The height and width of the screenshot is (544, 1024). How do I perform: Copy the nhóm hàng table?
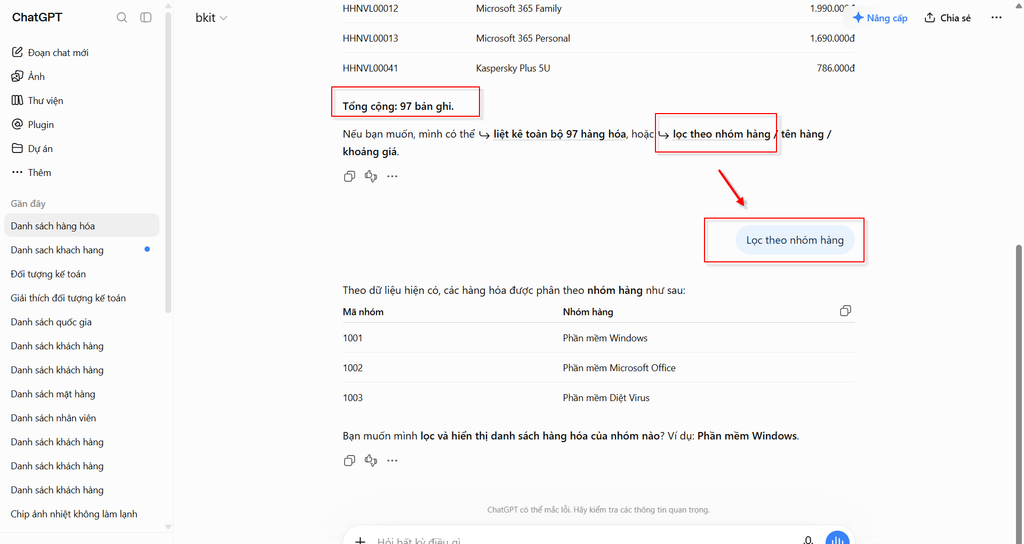tap(845, 311)
